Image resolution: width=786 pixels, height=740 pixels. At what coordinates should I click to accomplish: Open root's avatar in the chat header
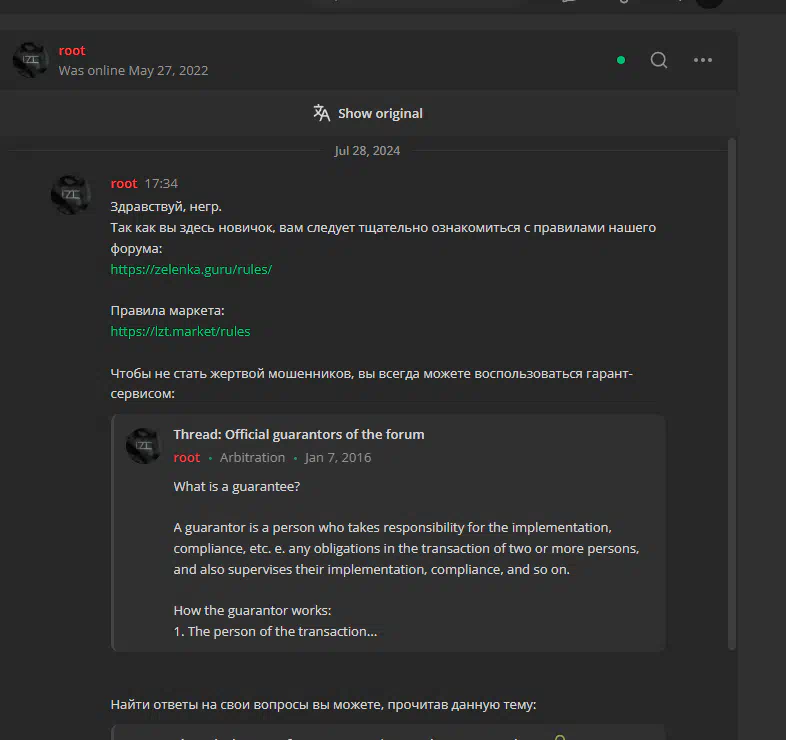[31, 60]
